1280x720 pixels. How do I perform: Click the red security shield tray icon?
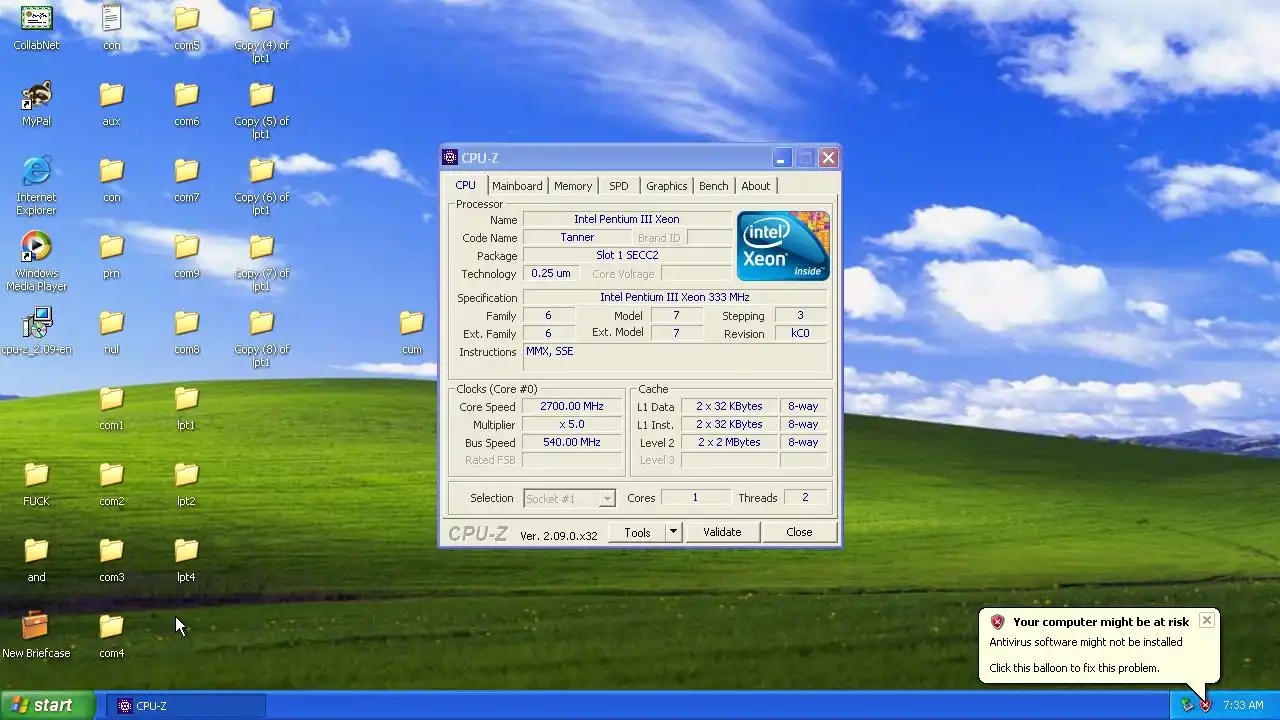pyautogui.click(x=1206, y=705)
